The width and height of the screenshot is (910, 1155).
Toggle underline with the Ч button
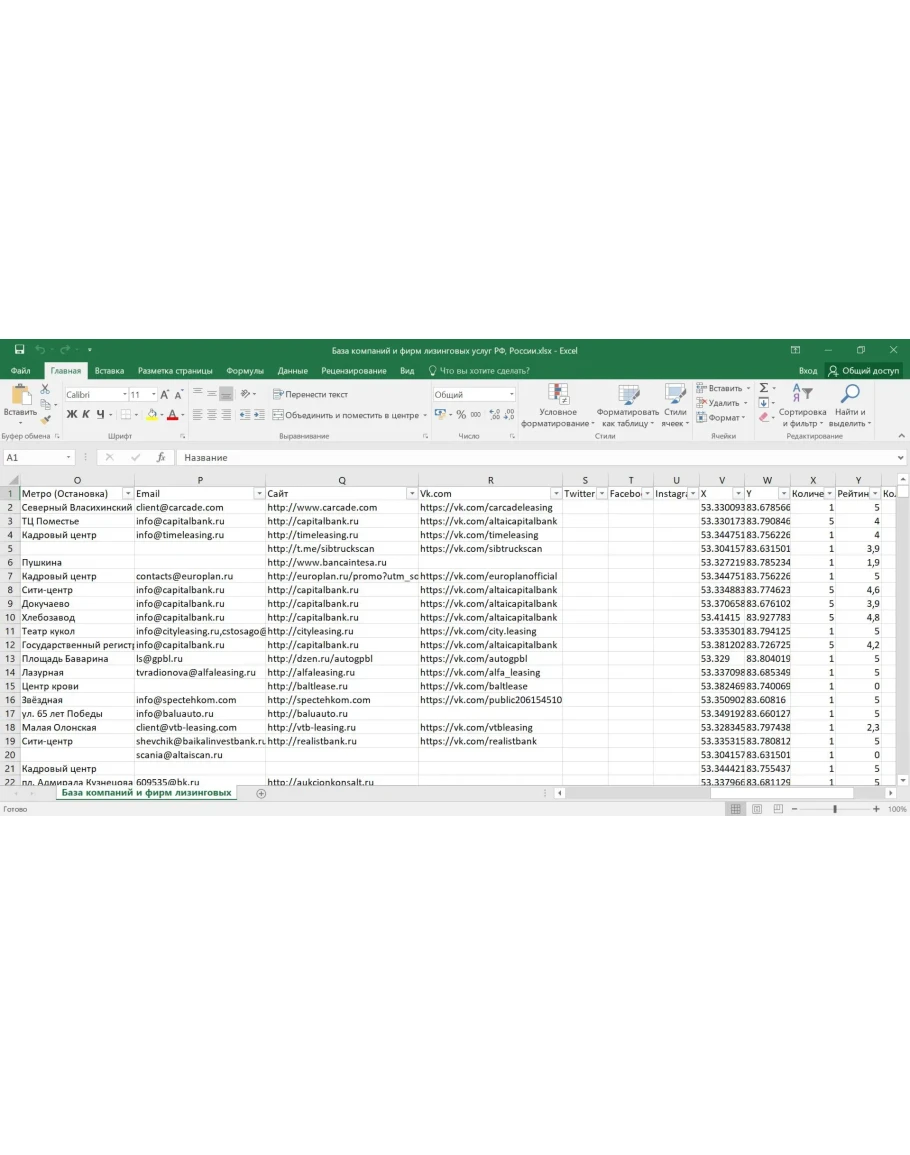(100, 415)
